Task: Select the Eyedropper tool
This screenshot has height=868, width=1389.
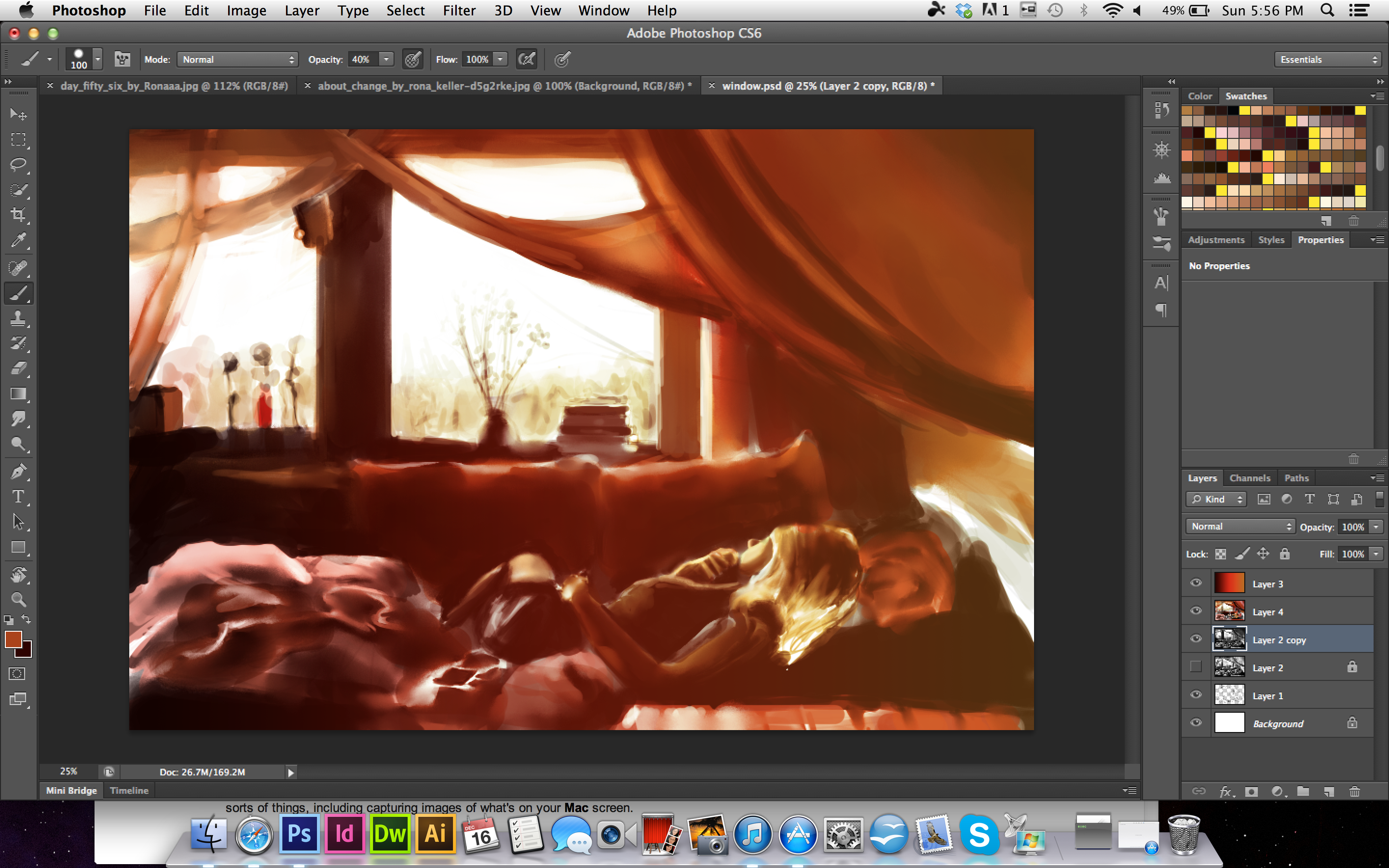Action: [x=18, y=241]
